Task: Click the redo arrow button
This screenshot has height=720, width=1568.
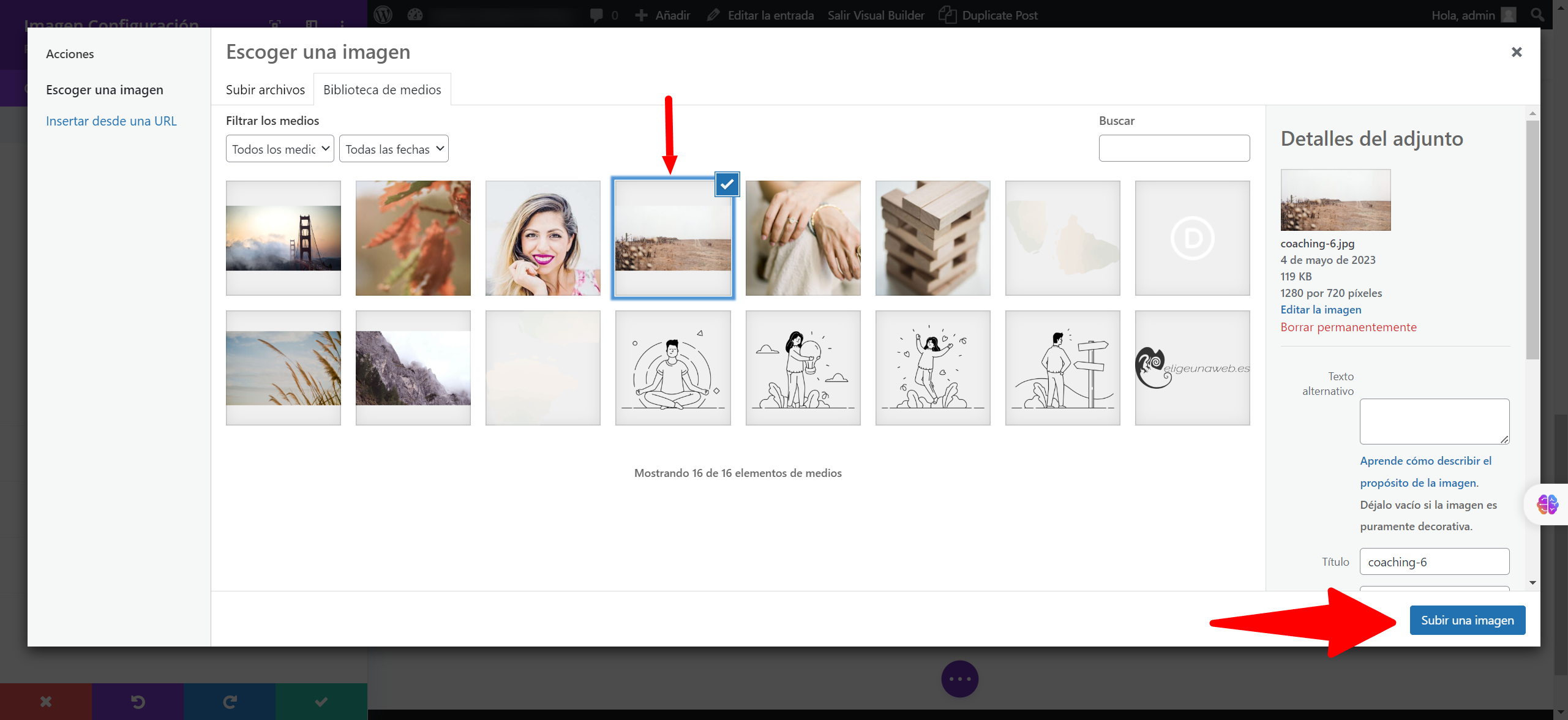Action: pos(230,702)
